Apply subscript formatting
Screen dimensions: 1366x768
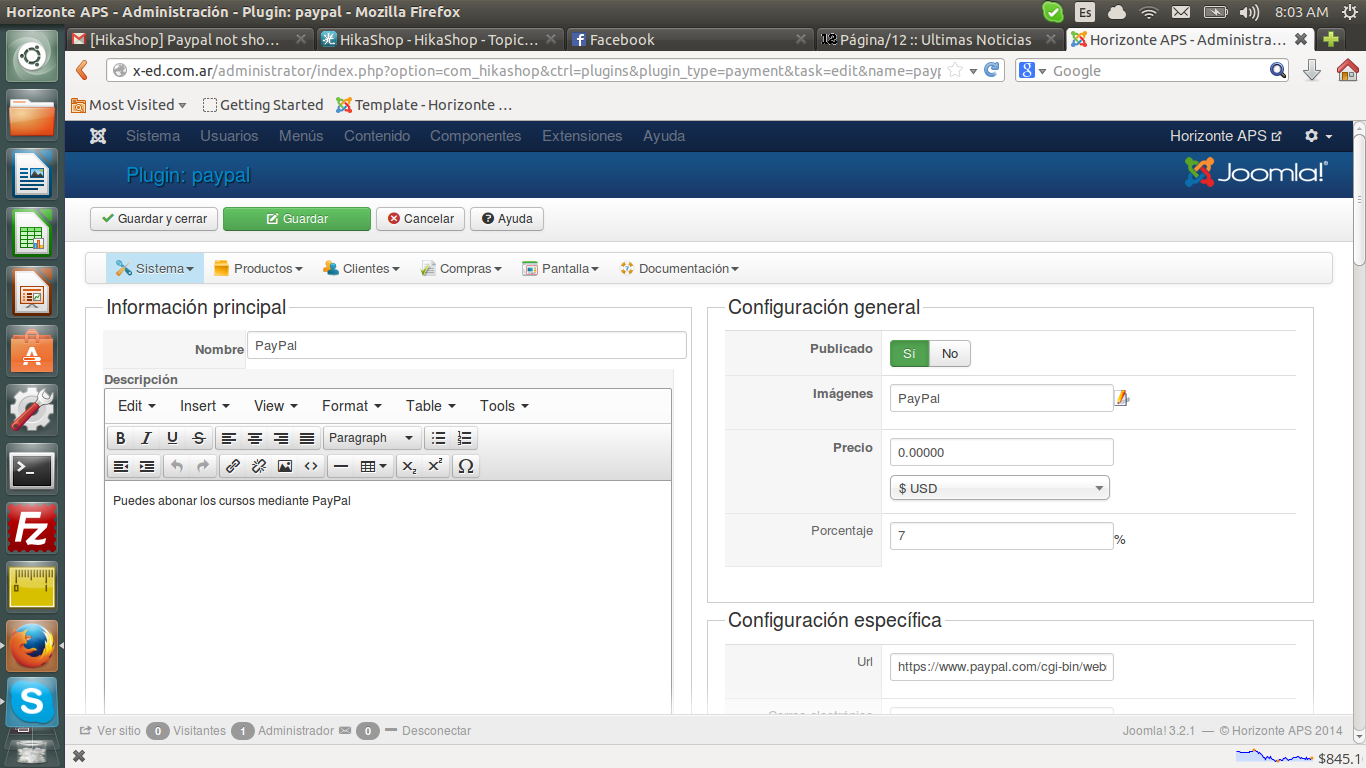409,466
